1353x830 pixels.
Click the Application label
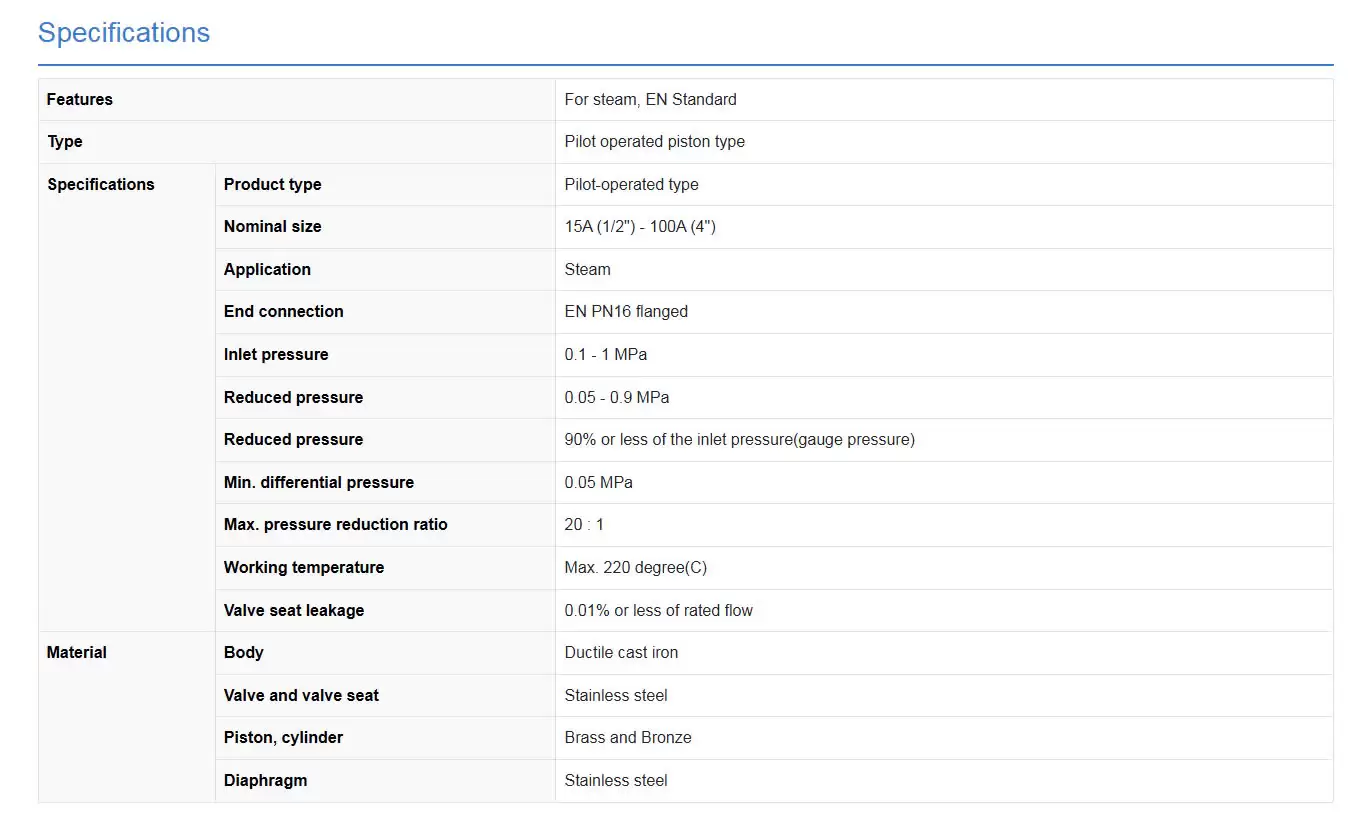pyautogui.click(x=267, y=269)
